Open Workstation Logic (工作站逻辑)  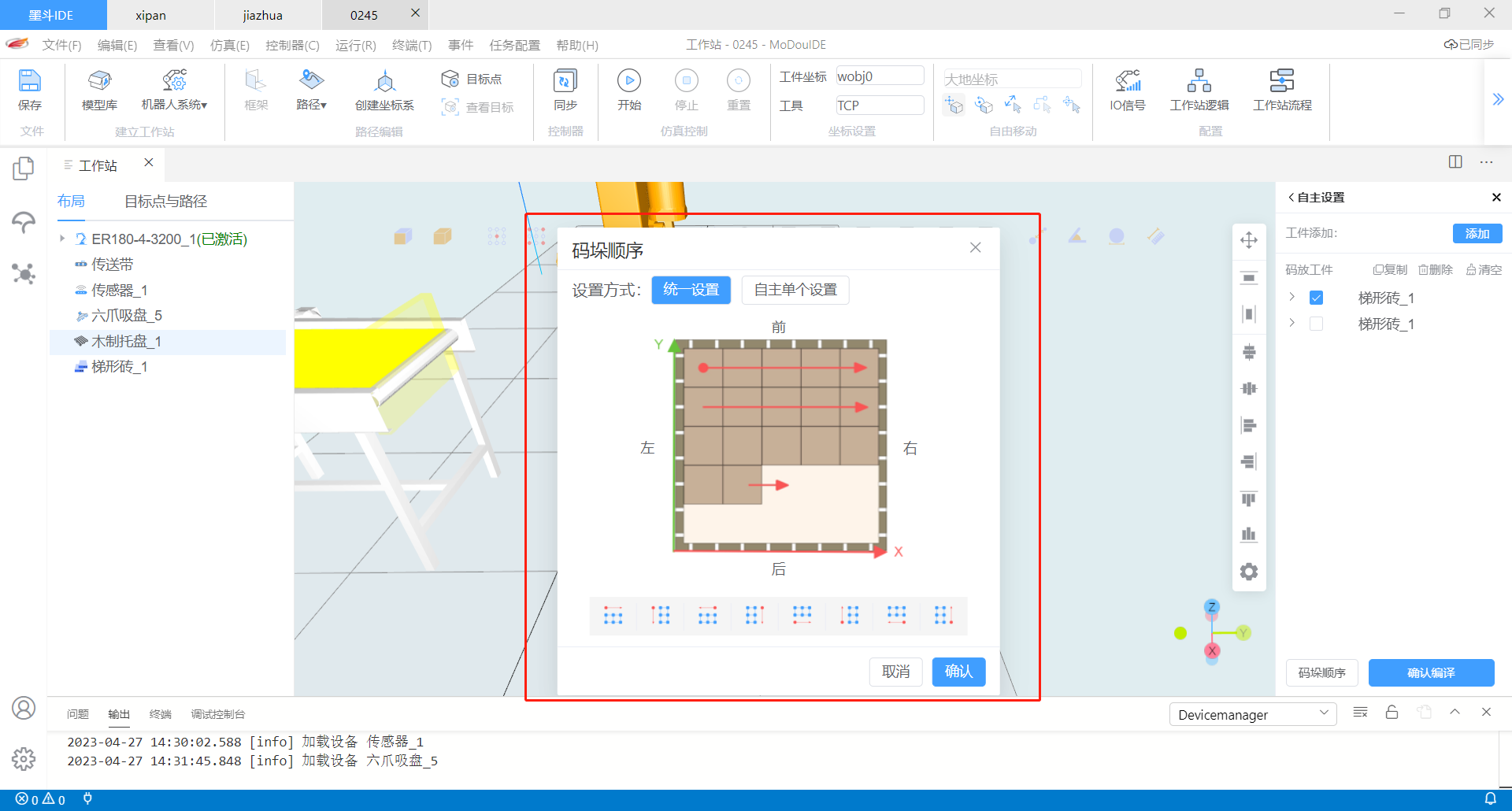(1199, 81)
